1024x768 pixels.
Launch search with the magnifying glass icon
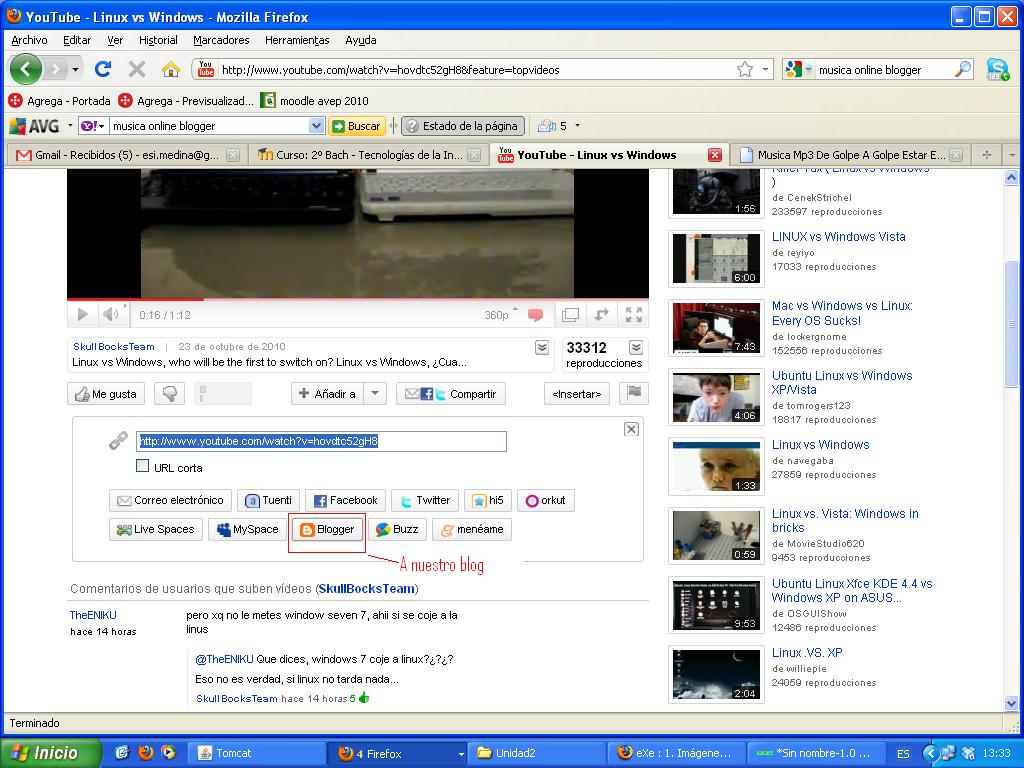963,69
